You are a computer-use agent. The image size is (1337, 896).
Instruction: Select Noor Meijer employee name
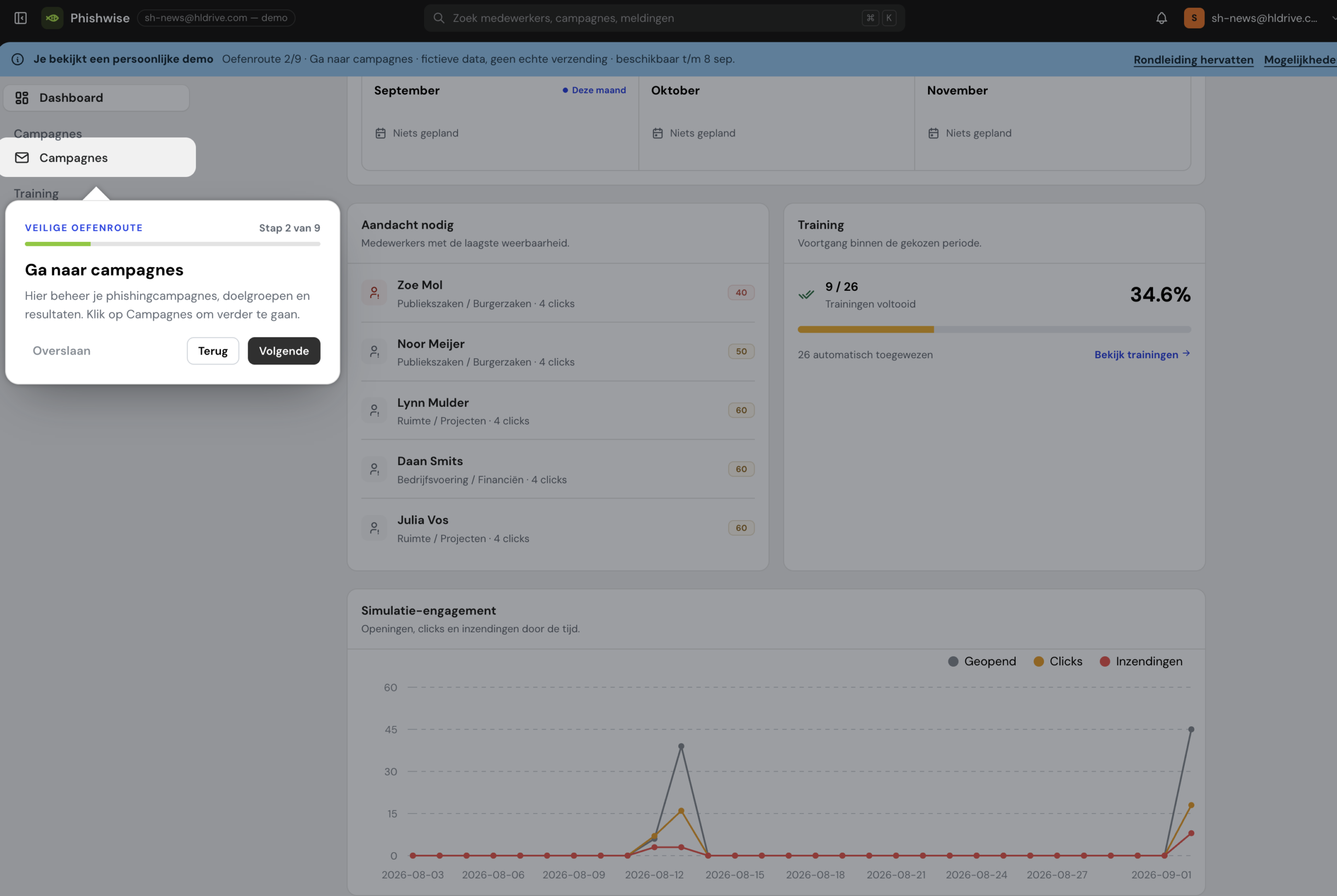431,344
